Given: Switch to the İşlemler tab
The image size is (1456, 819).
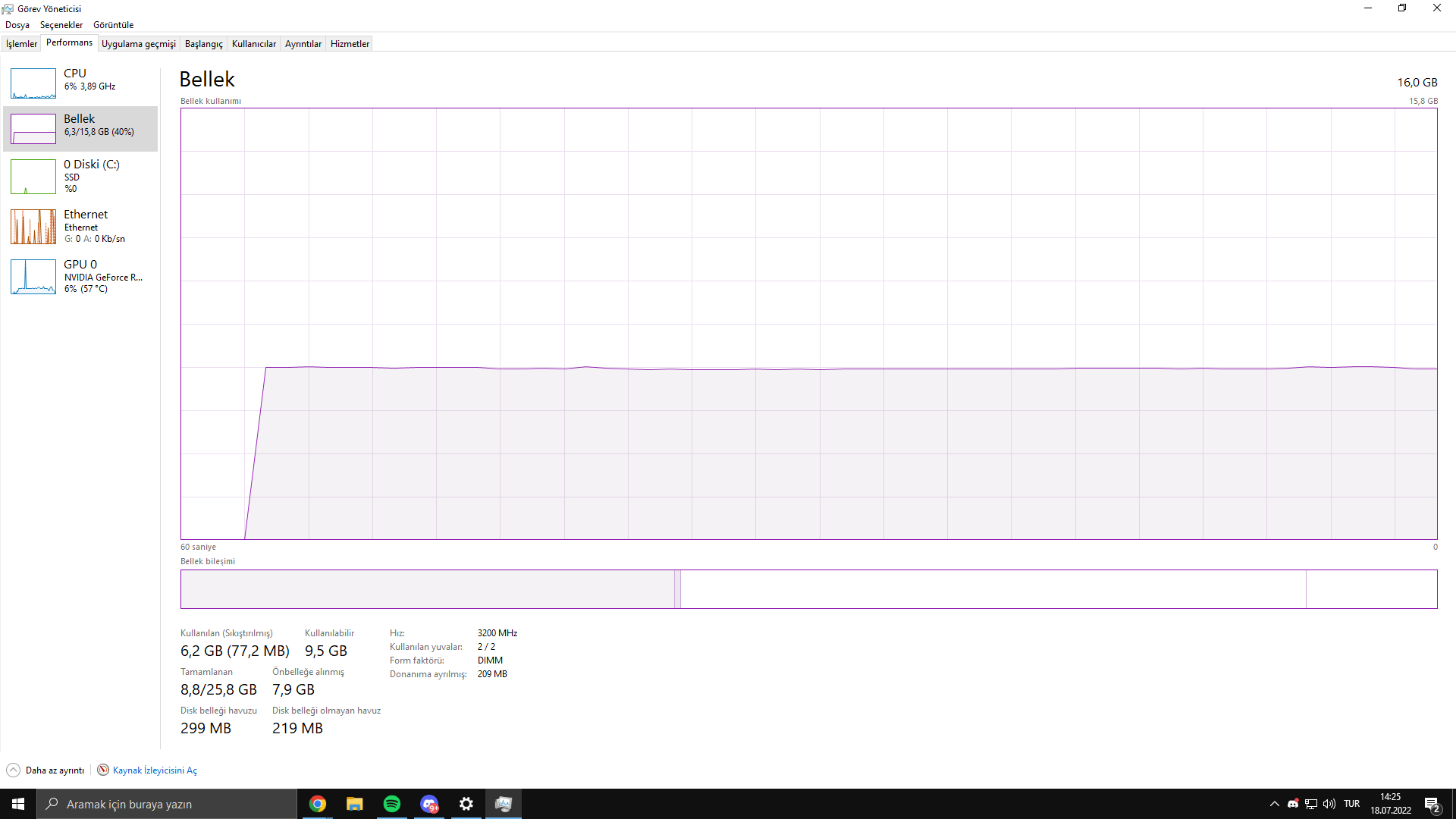Looking at the screenshot, I should [x=21, y=44].
